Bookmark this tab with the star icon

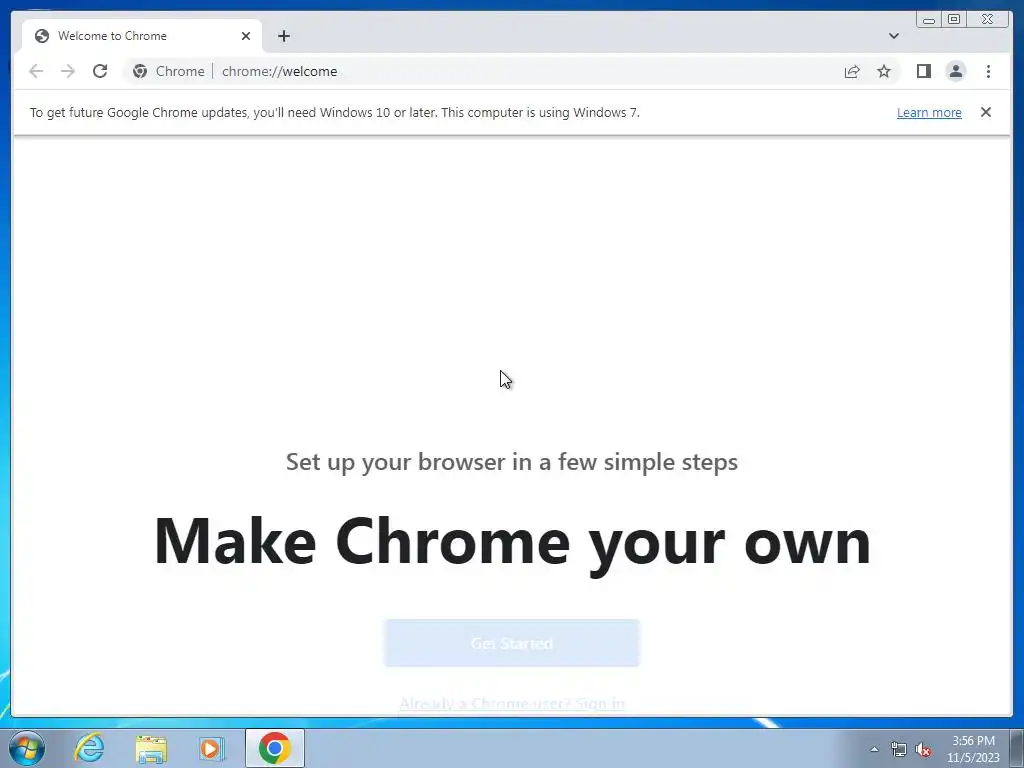click(x=884, y=71)
